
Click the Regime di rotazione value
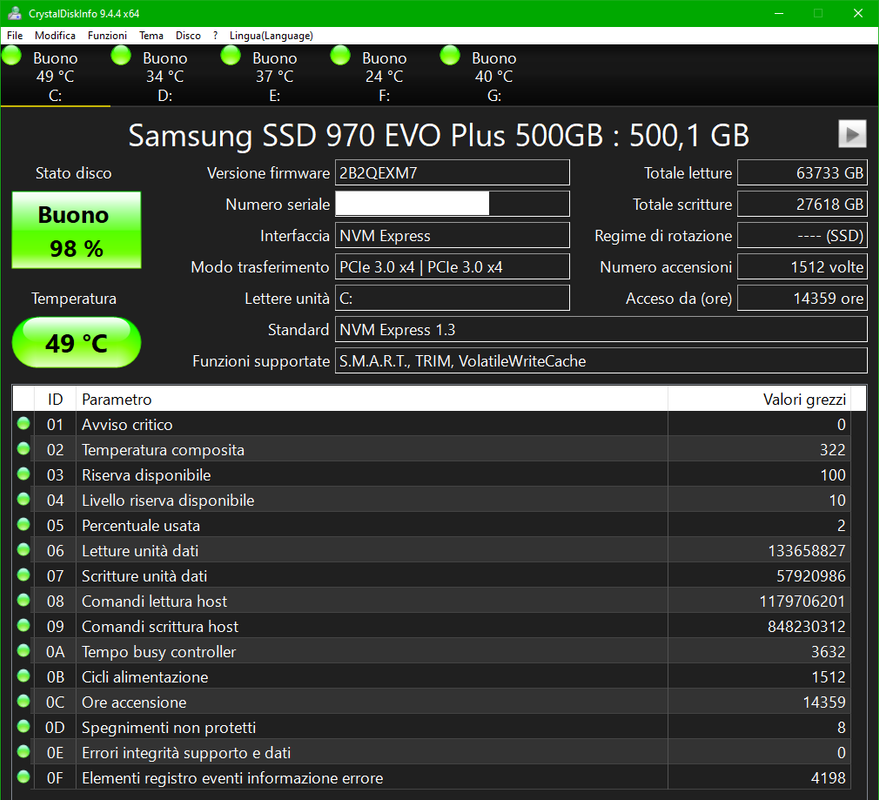pyautogui.click(x=802, y=235)
